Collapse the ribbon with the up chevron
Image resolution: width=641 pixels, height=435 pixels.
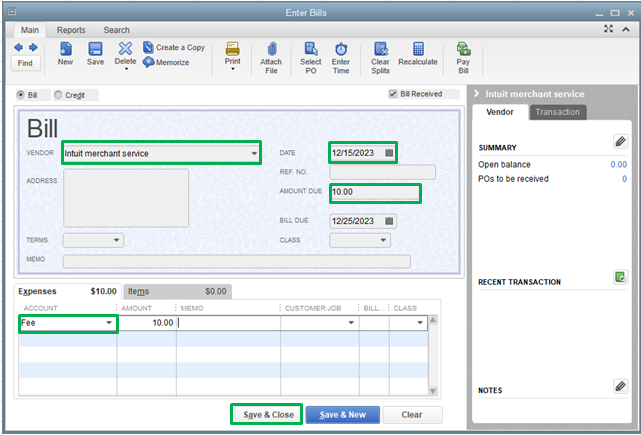tap(626, 29)
